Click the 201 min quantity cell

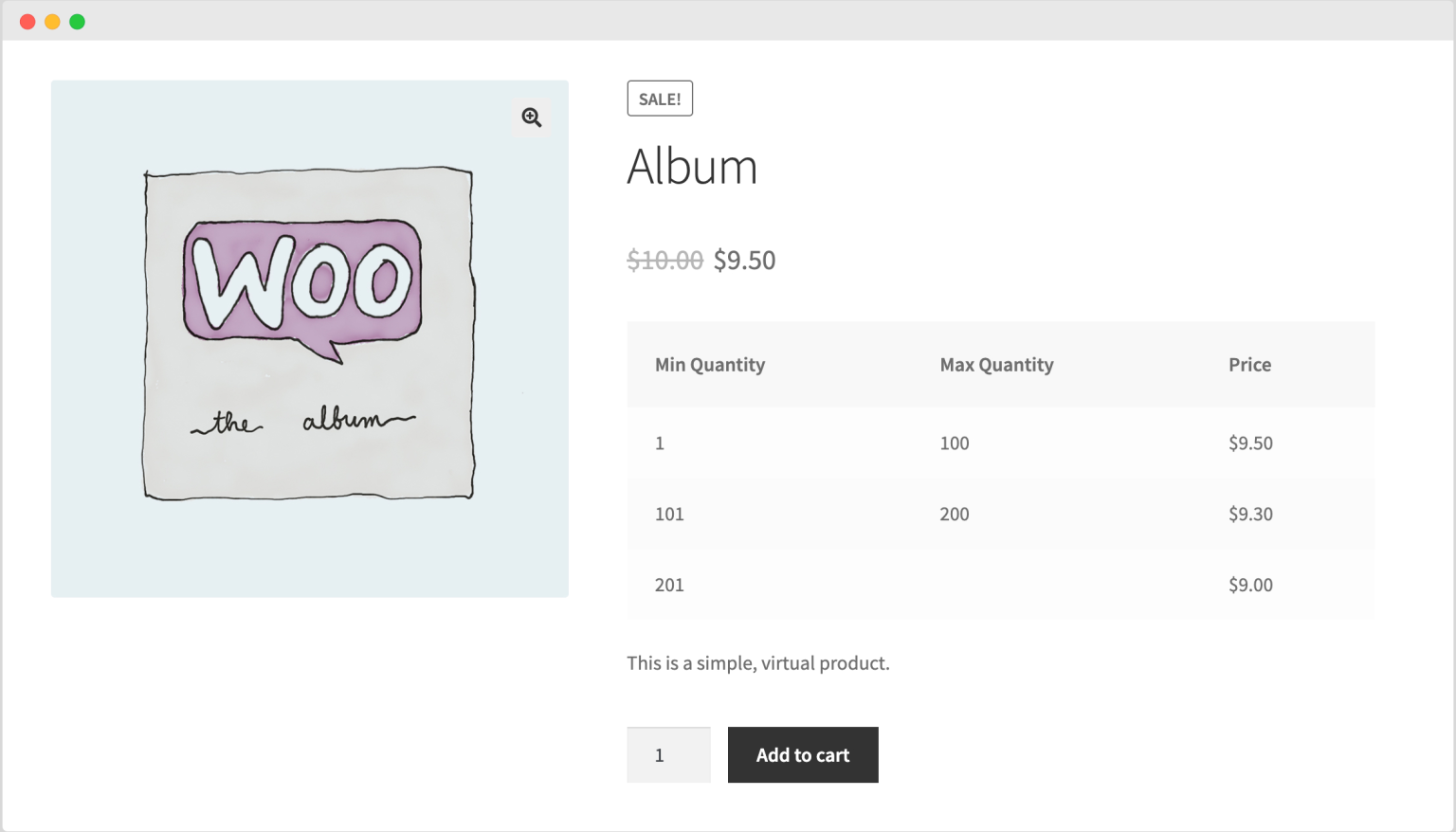(x=669, y=586)
